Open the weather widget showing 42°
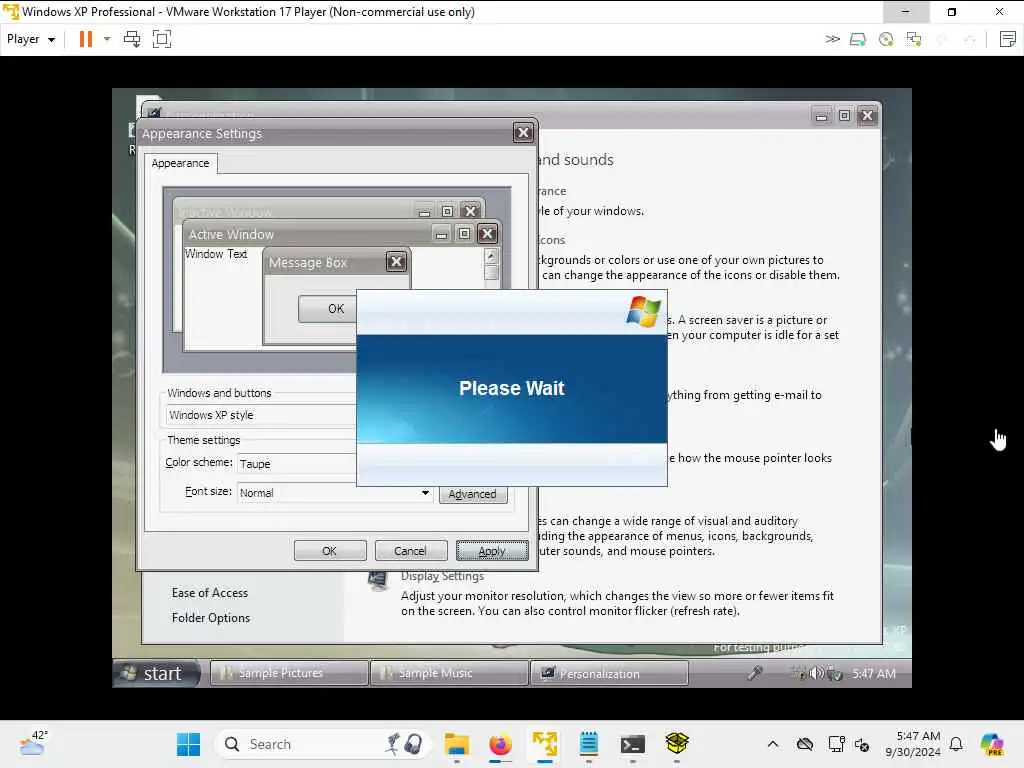 pyautogui.click(x=33, y=743)
